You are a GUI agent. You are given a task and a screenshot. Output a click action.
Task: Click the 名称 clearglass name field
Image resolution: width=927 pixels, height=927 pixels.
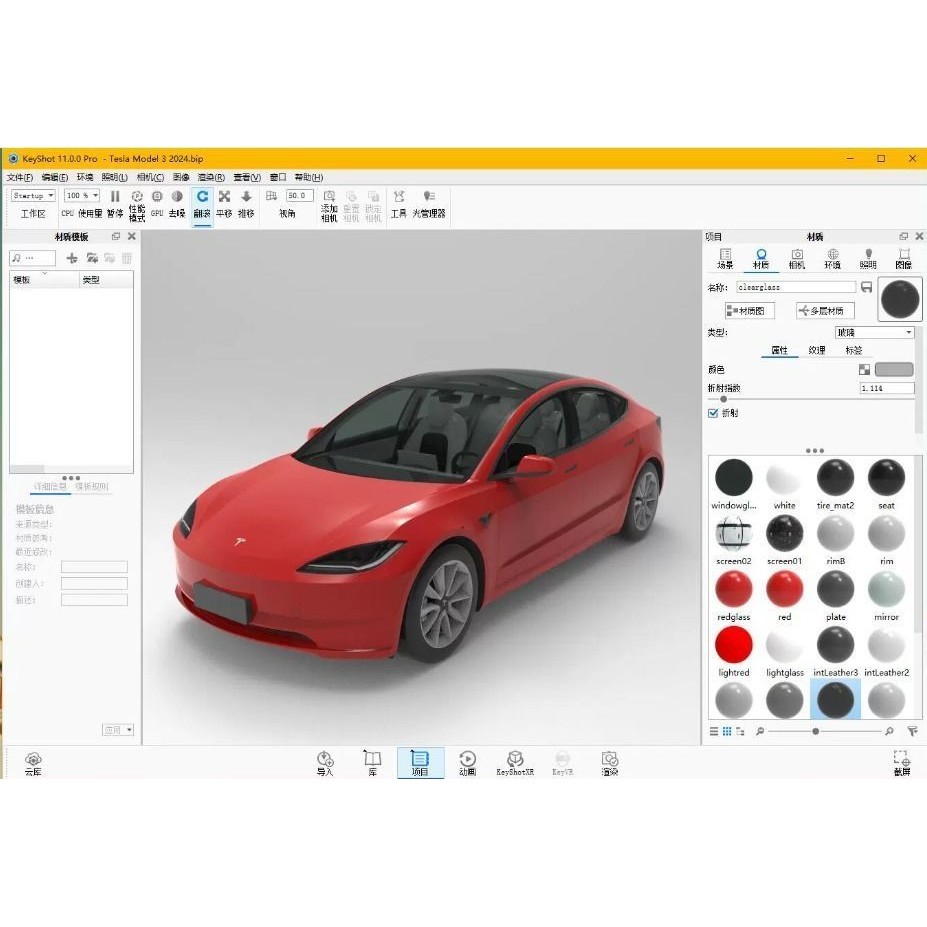coord(796,287)
